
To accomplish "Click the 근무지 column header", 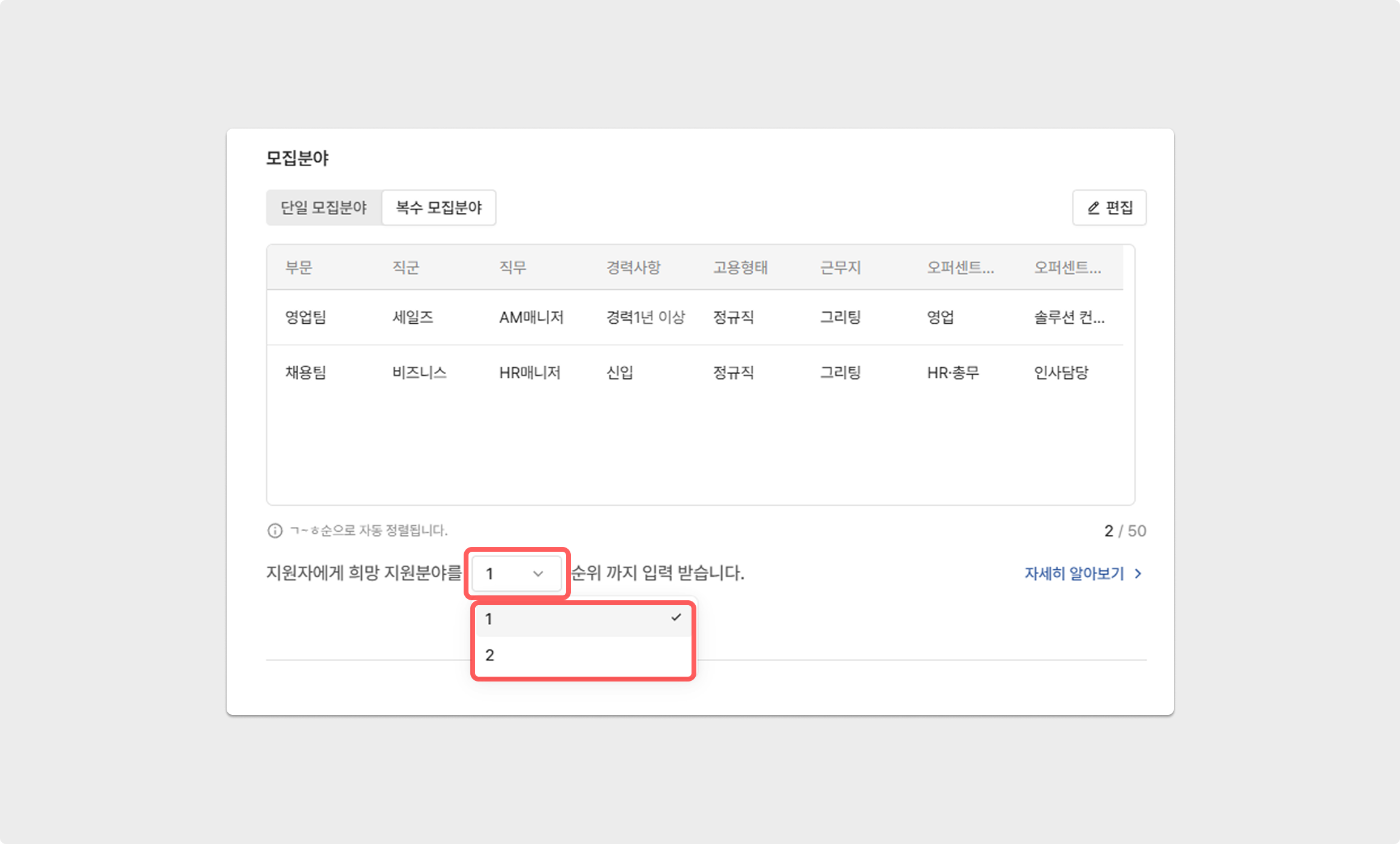I will (x=840, y=267).
